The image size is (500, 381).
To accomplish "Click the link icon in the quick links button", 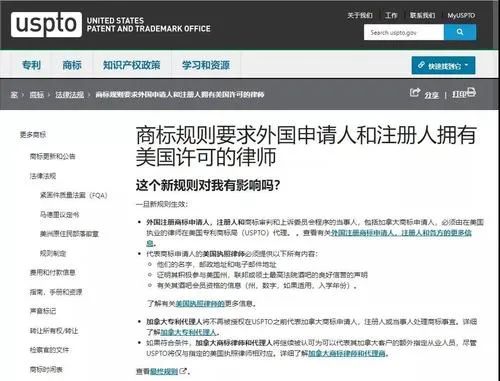I will (x=422, y=65).
